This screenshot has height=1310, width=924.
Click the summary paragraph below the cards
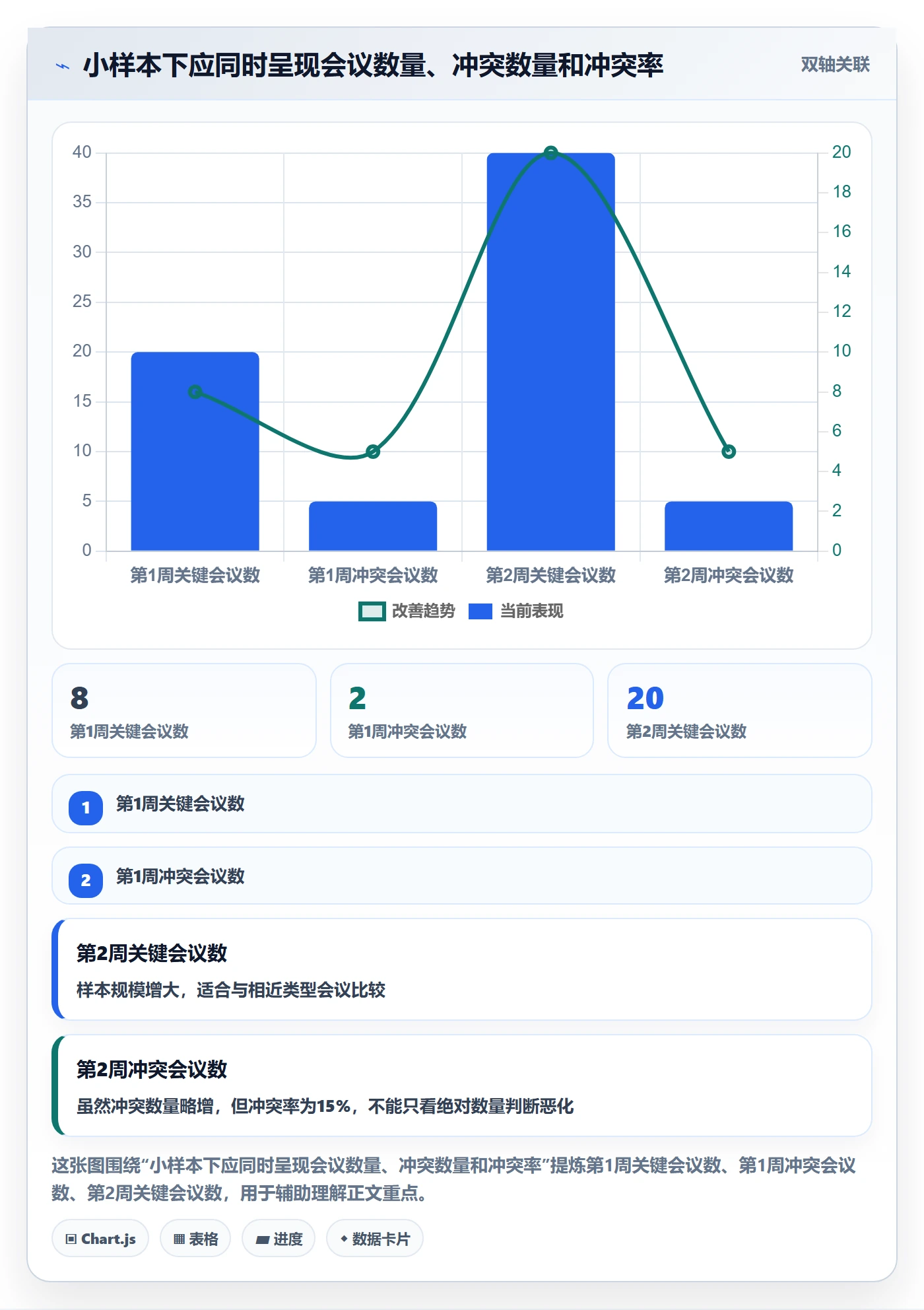click(454, 1179)
